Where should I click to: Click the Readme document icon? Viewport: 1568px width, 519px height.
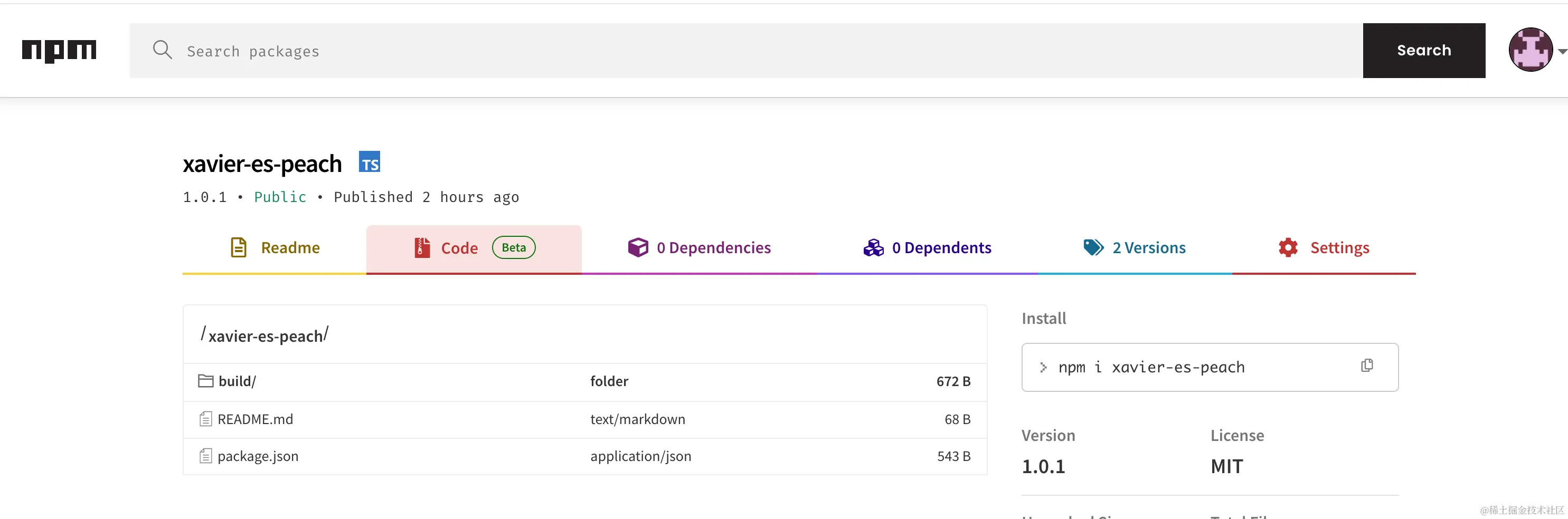click(239, 248)
